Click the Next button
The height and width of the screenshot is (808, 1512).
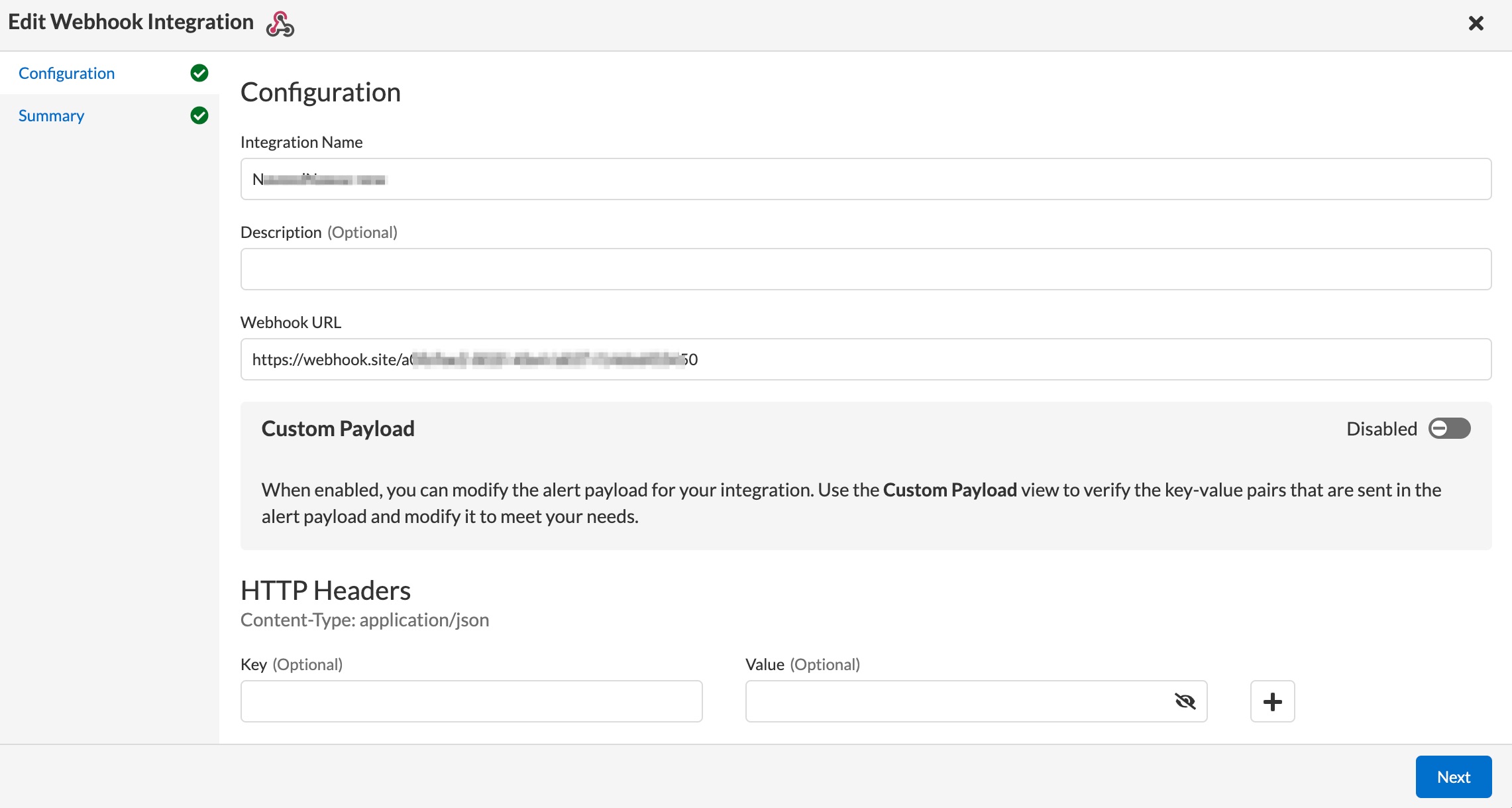click(1454, 777)
